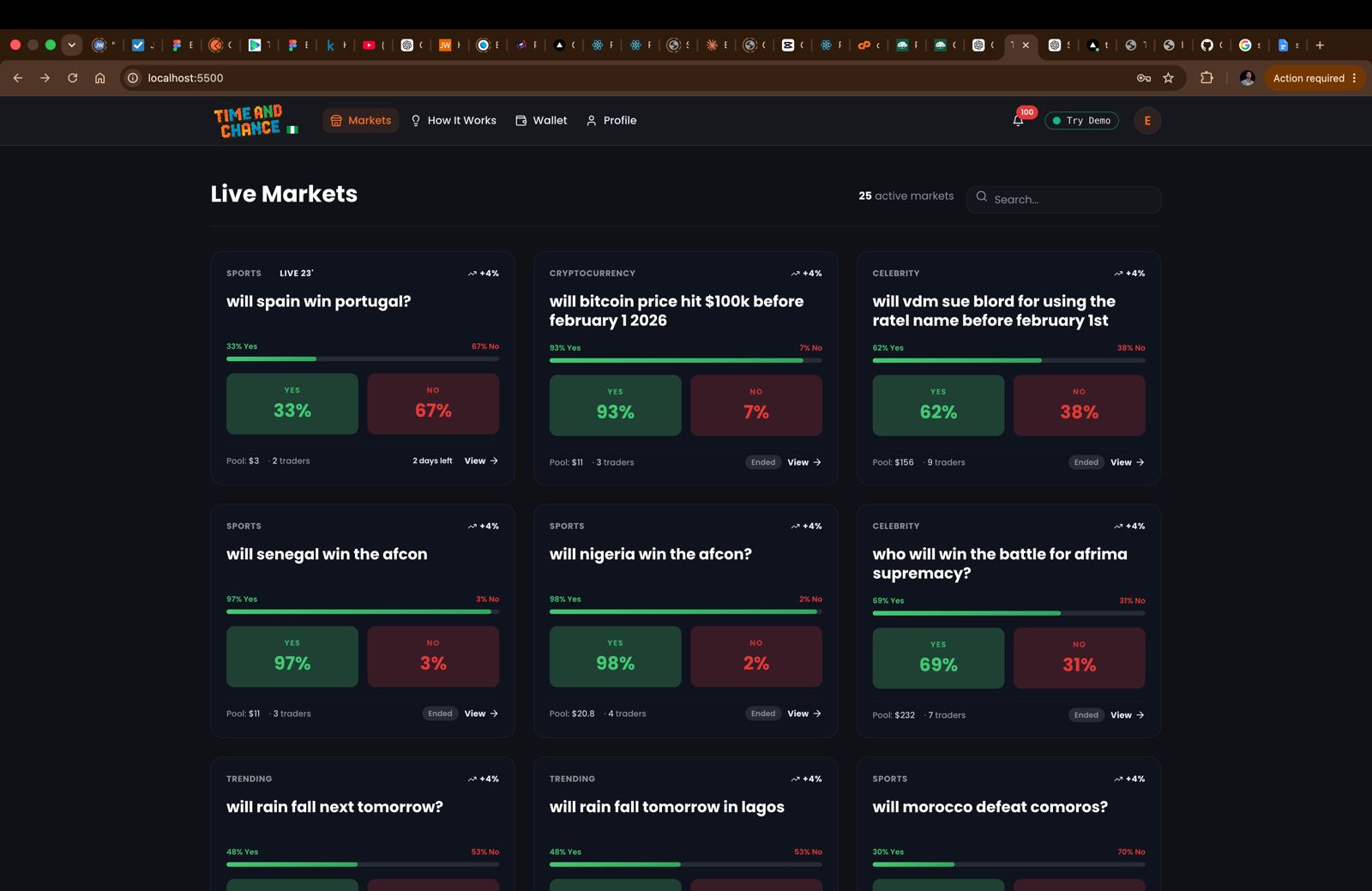Open a new browser tab with plus
The height and width of the screenshot is (891, 1372).
coord(1320,45)
